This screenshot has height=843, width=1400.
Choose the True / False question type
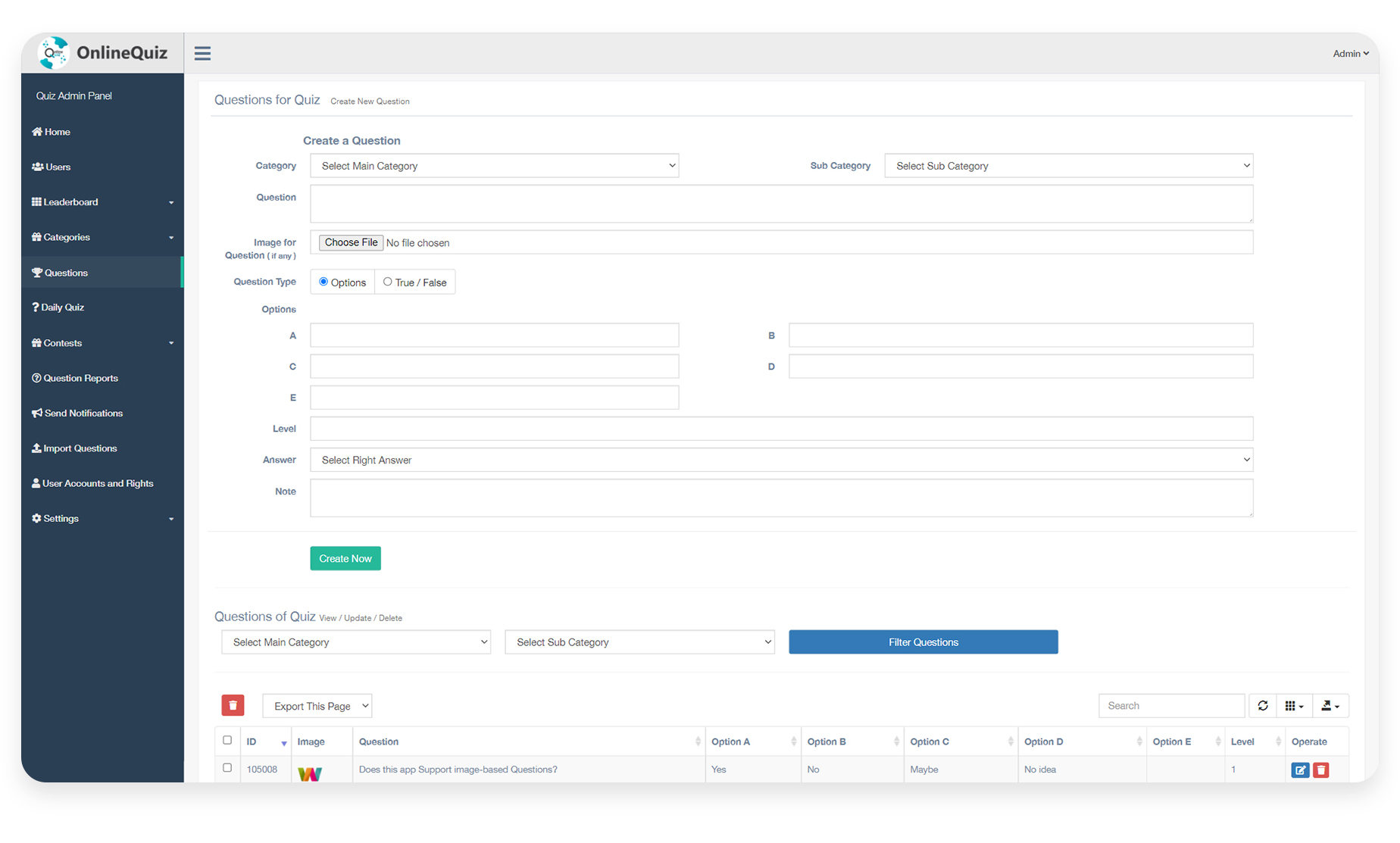[388, 282]
